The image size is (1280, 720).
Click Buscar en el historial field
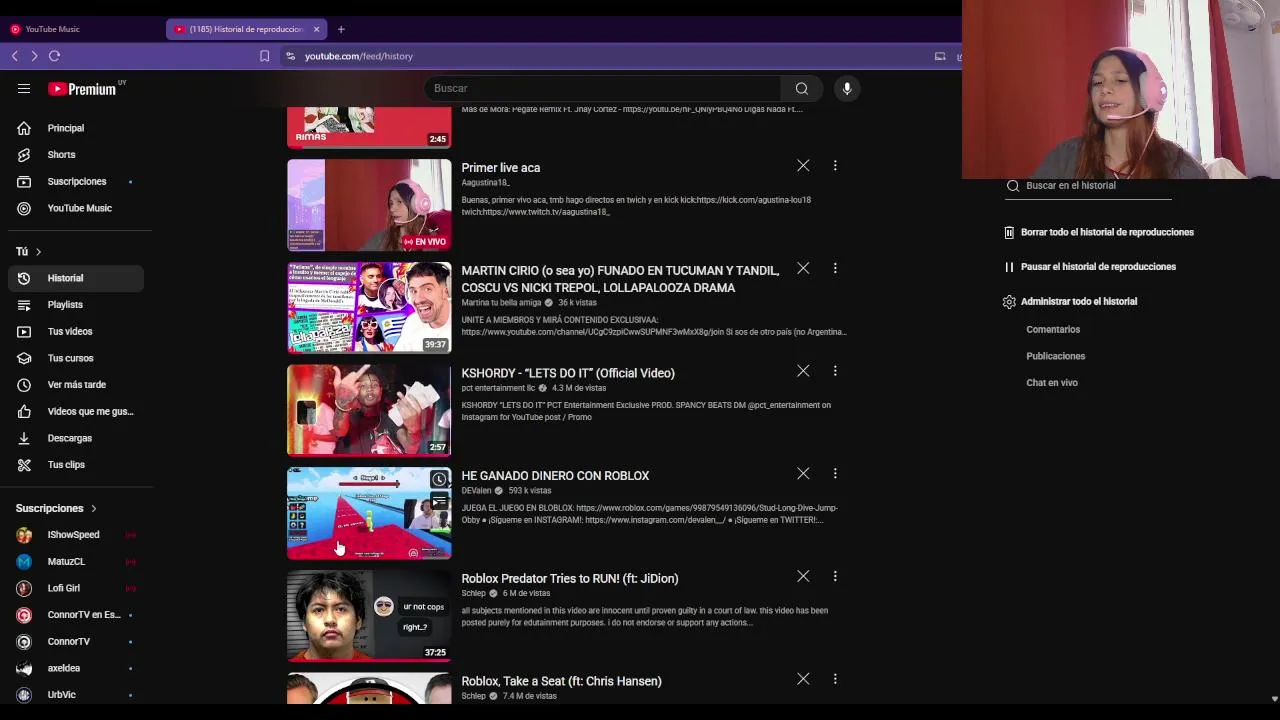tap(1088, 186)
